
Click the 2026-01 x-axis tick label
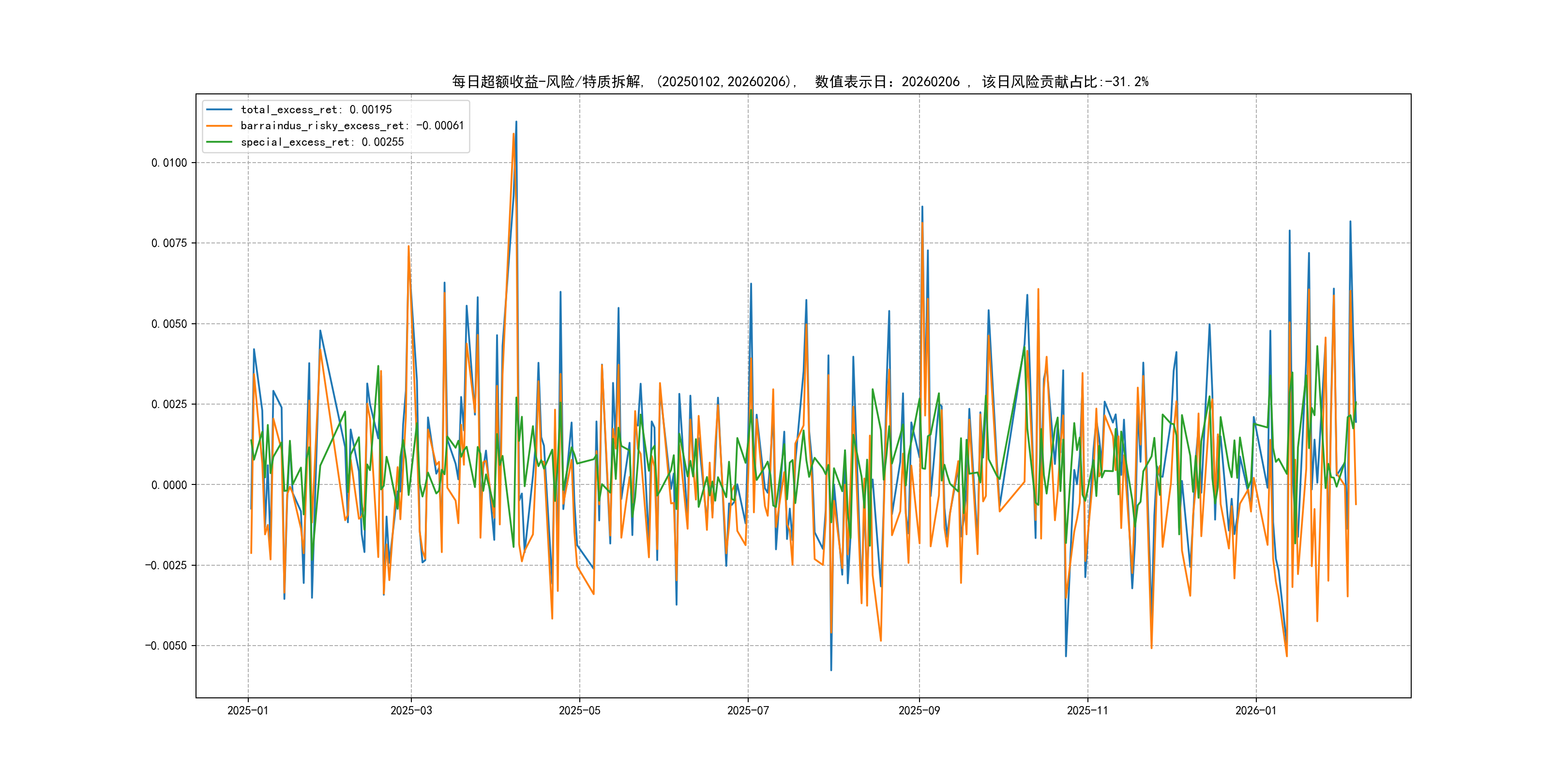point(1256,710)
